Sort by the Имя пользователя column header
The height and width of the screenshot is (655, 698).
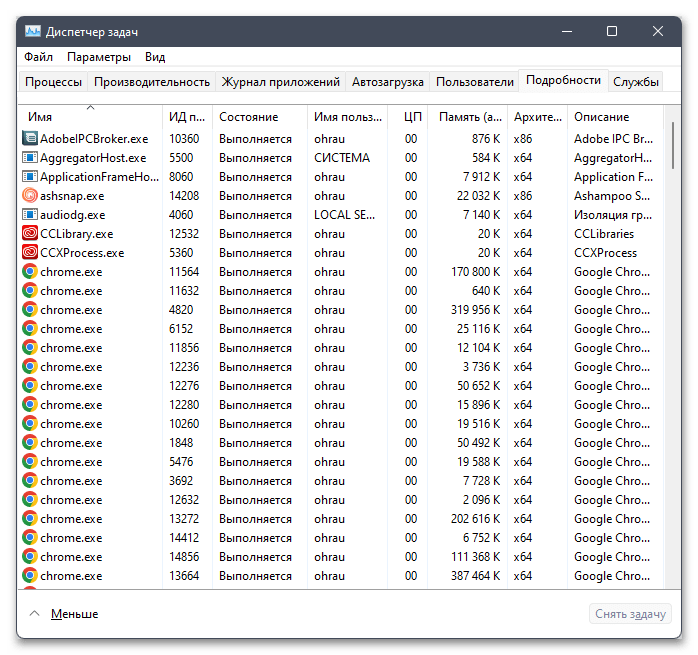pyautogui.click(x=348, y=117)
